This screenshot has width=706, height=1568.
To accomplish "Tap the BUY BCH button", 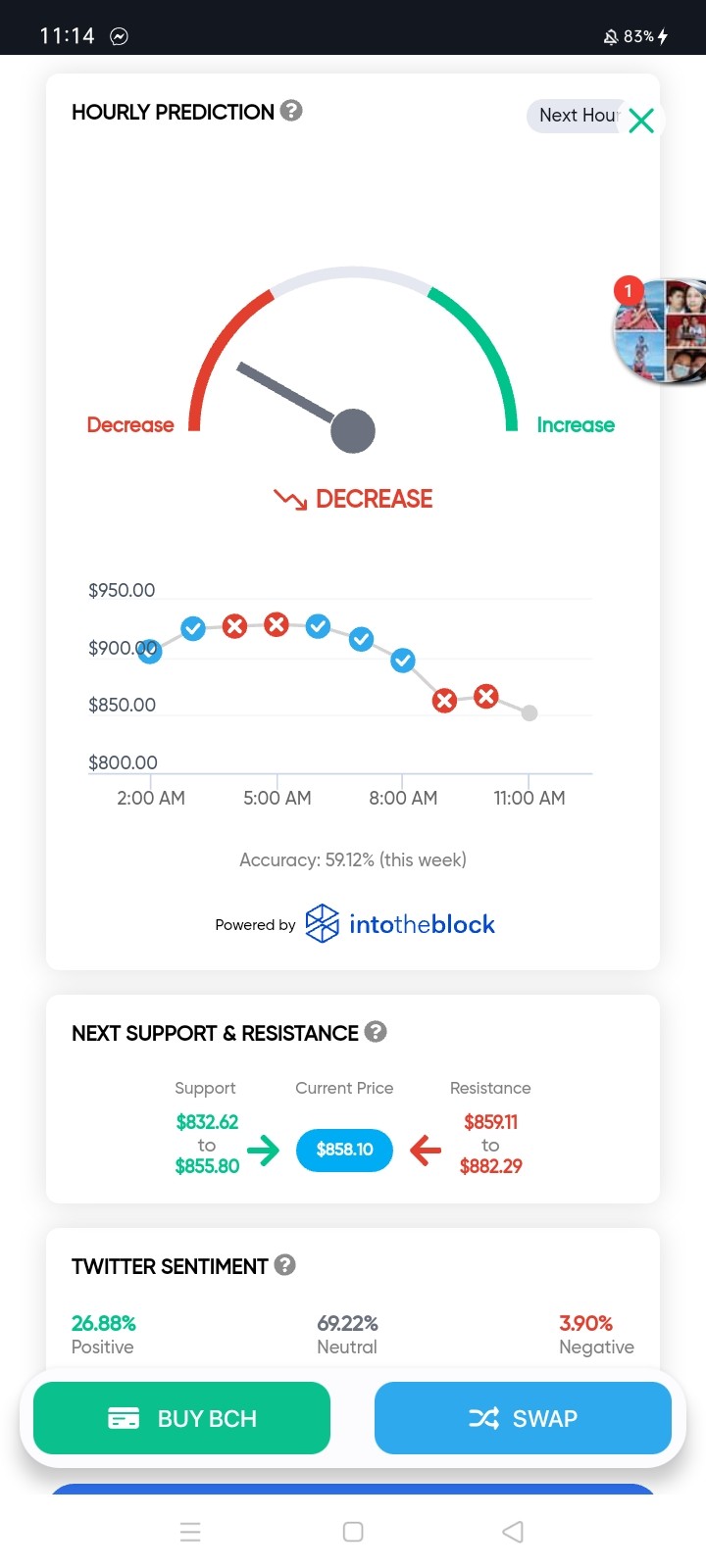I will [181, 1418].
